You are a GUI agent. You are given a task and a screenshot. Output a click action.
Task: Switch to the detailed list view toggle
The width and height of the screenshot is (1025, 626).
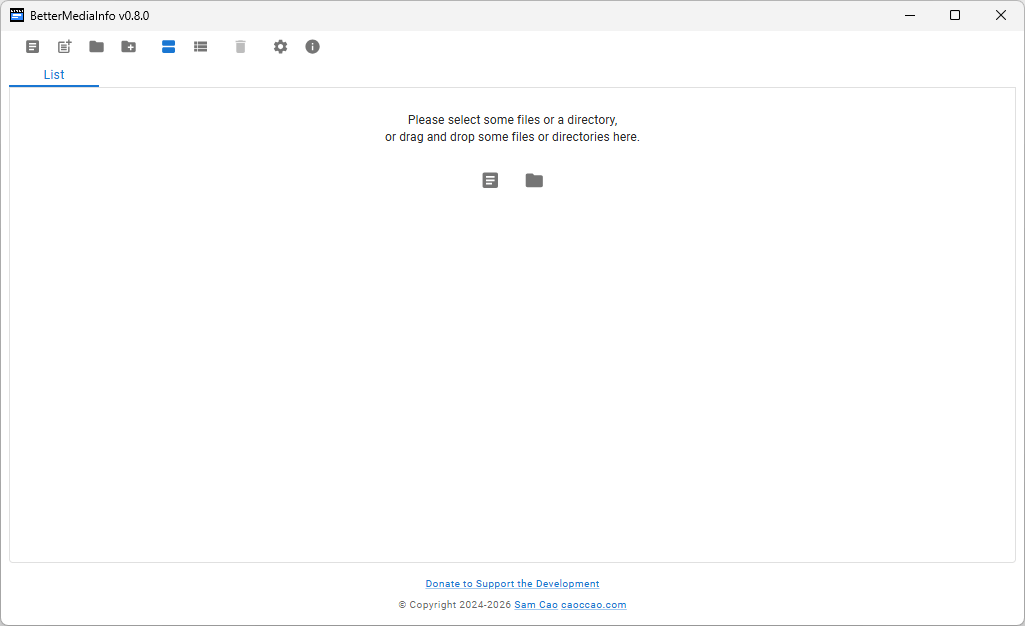point(201,47)
